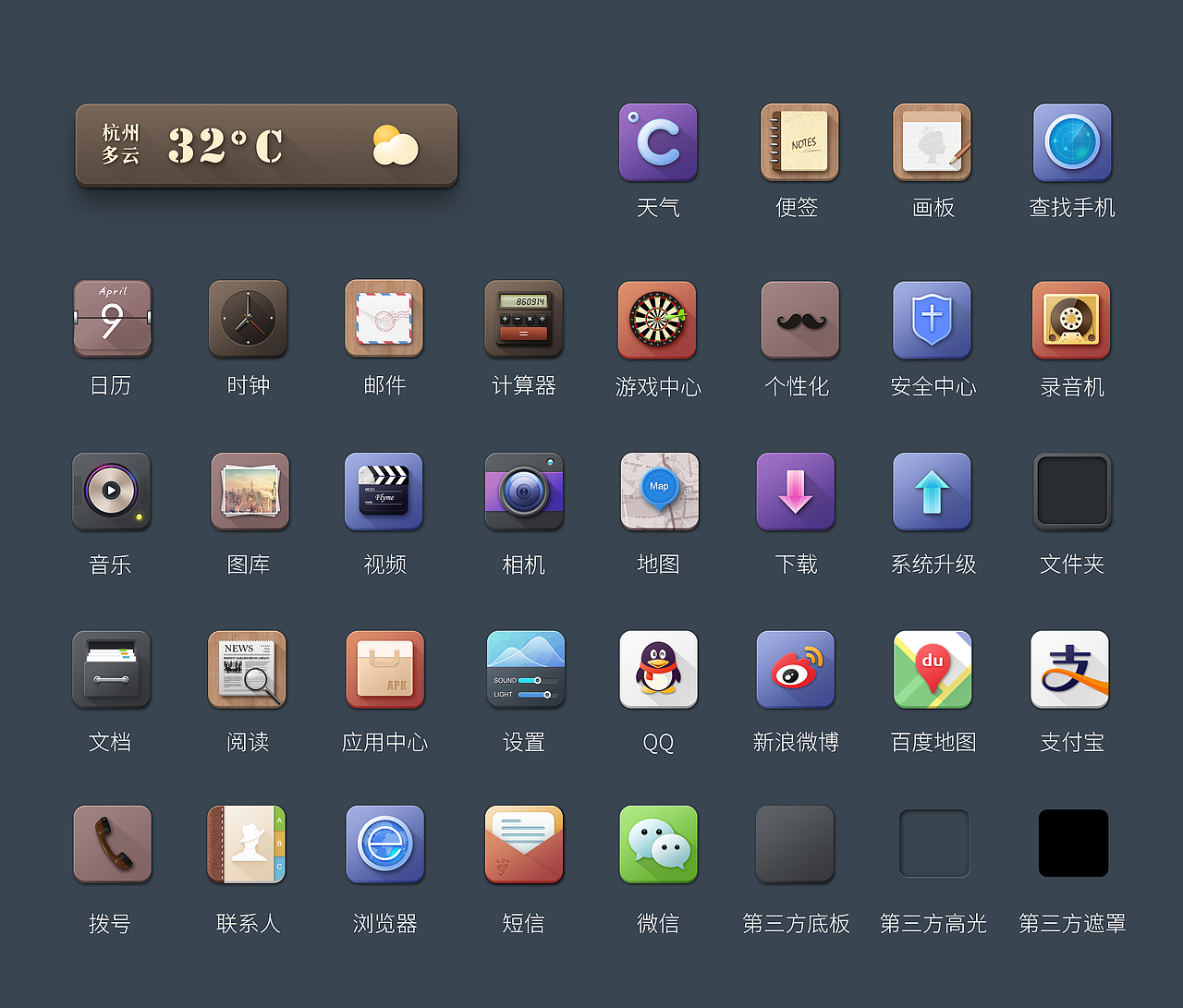
Task: Click the "安全中心" label text
Action: click(x=933, y=386)
